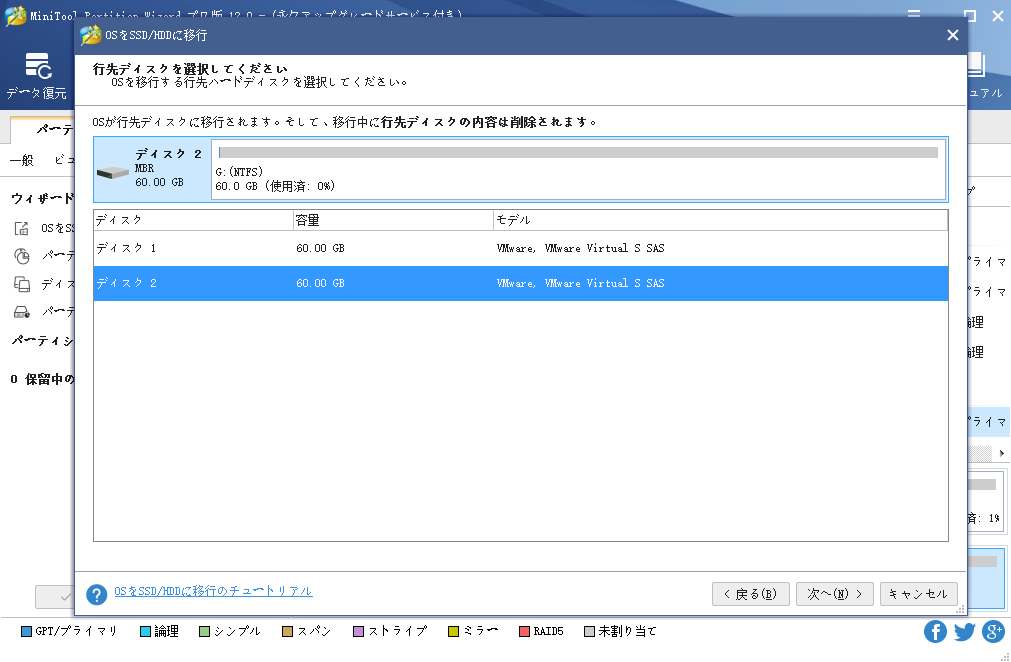Click the キャンセル button

(x=918, y=594)
